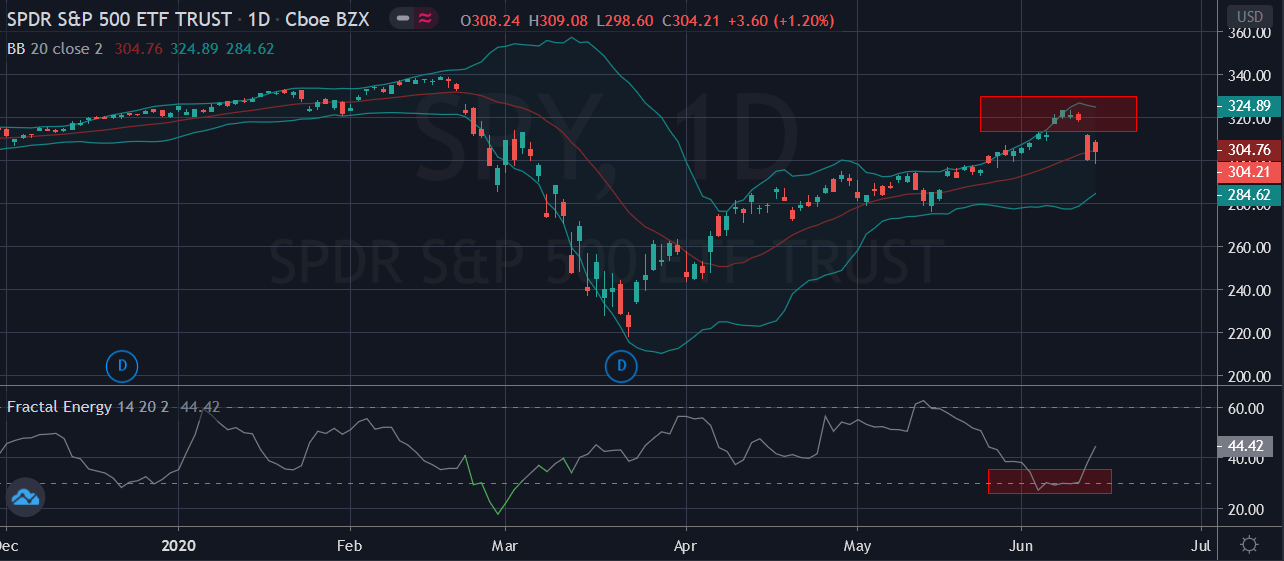Image resolution: width=1284 pixels, height=561 pixels.
Task: Click the May label on time axis
Action: pyautogui.click(x=857, y=546)
